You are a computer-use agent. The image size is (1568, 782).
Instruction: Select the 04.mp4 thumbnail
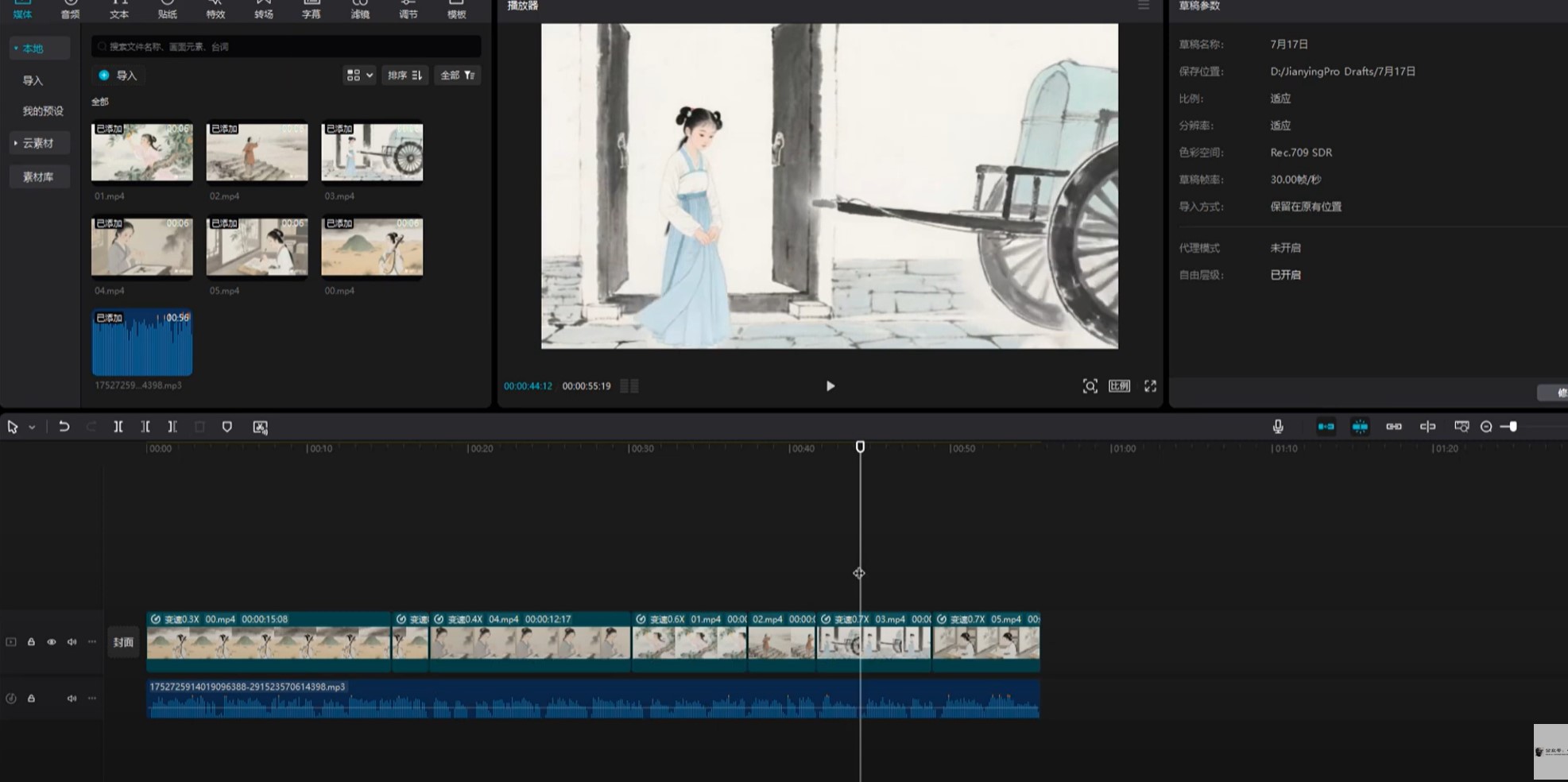tap(142, 247)
